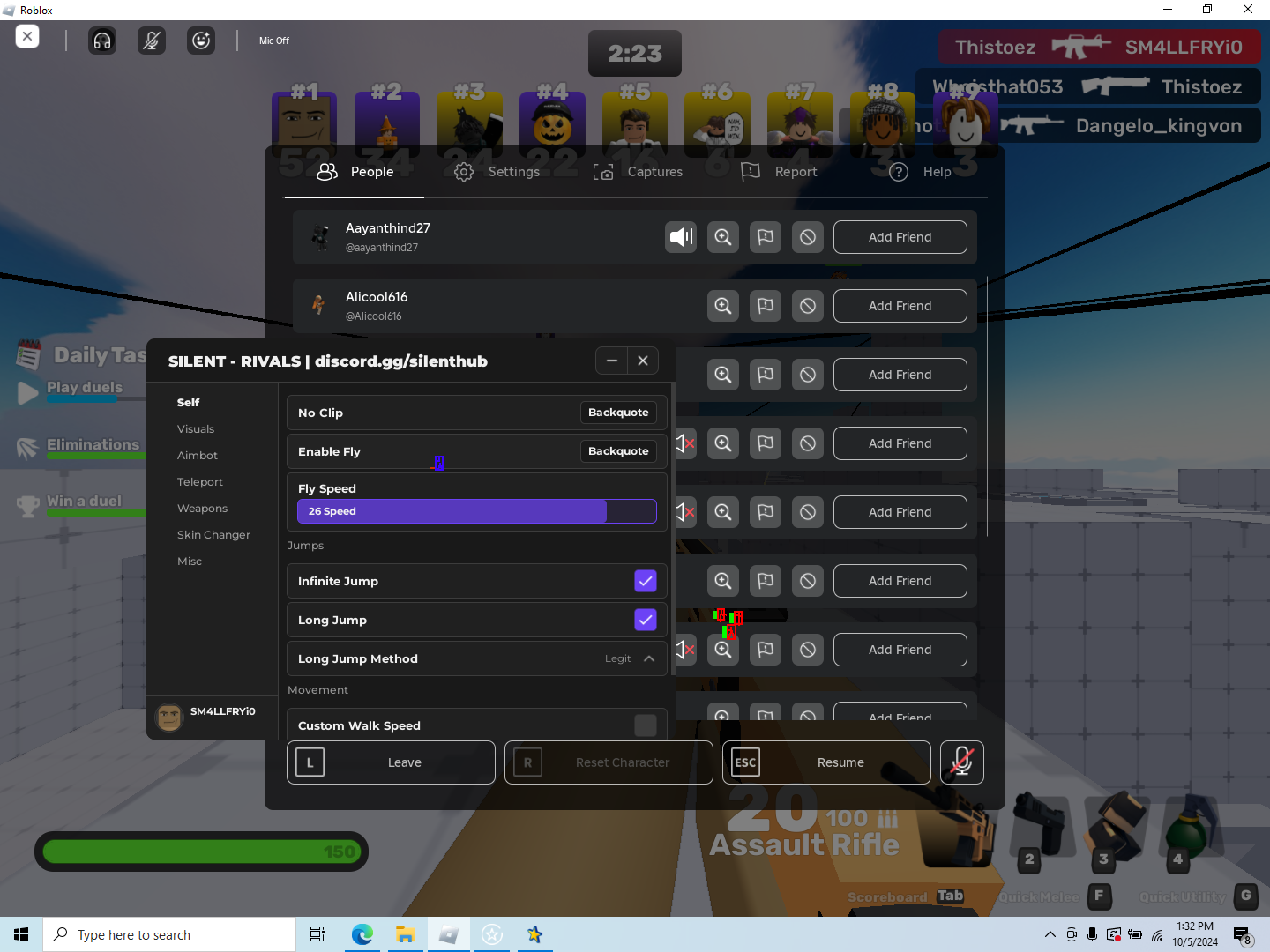The height and width of the screenshot is (952, 1270).
Task: Click the player health bar
Action: tap(201, 852)
